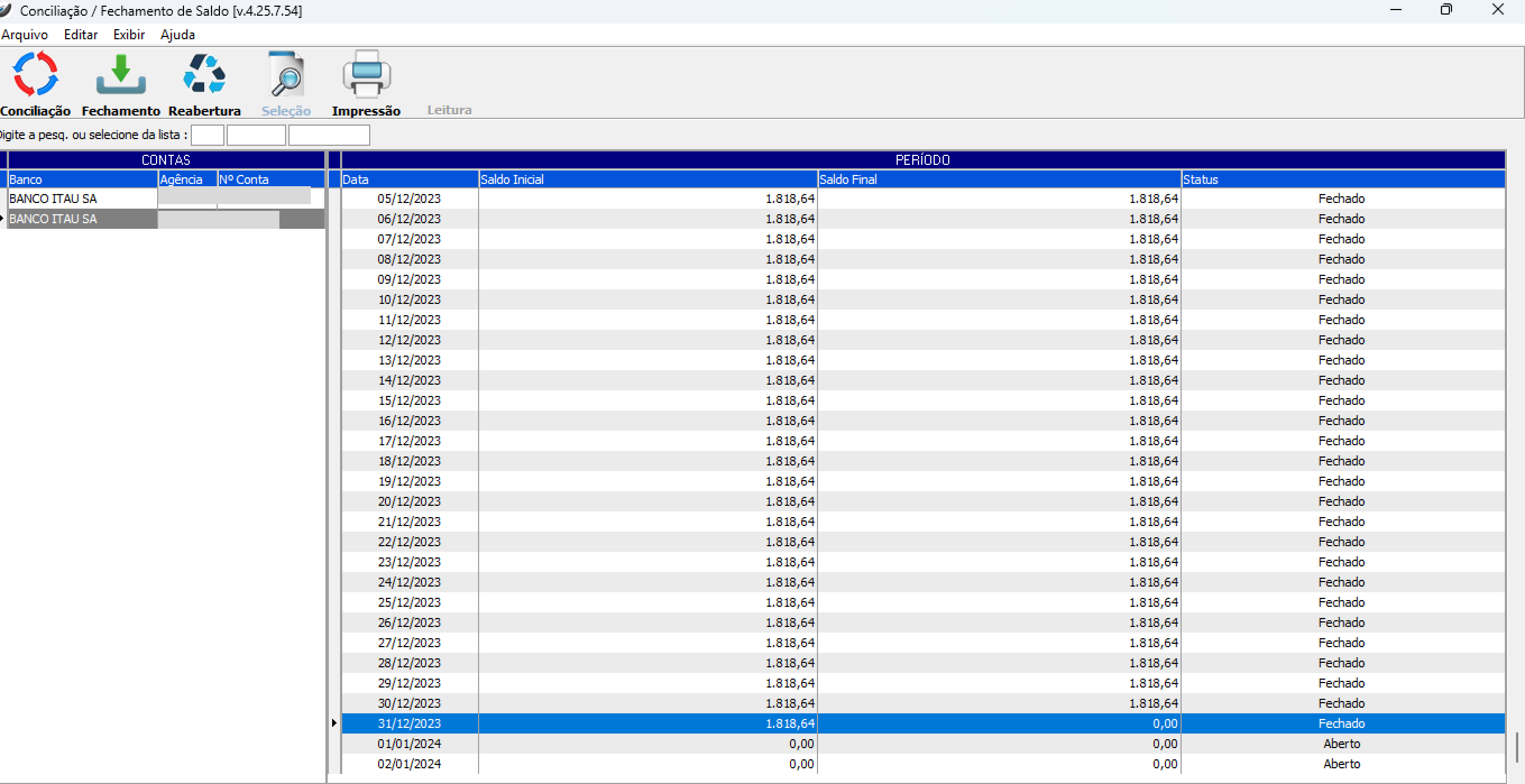Viewport: 1525px width, 784px height.
Task: Click the Conciliação circular arrows icon
Action: pyautogui.click(x=35, y=75)
